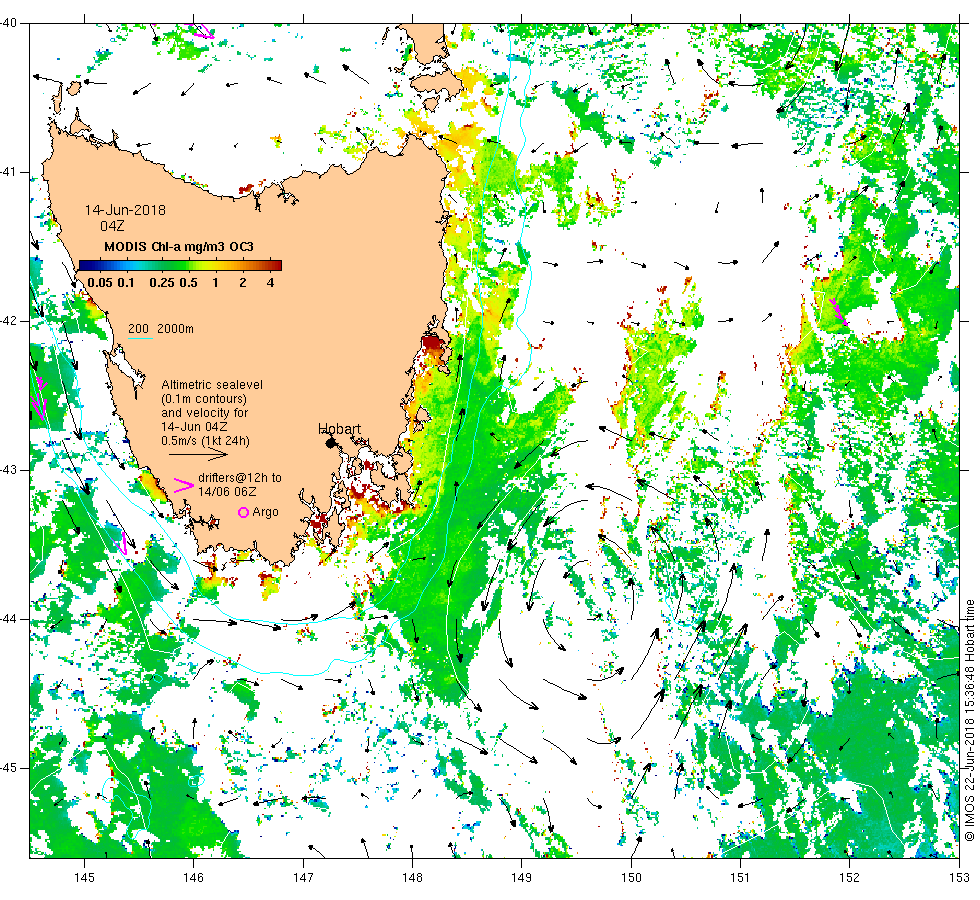Click the '0.25' colorbar tick value
This screenshot has height=900, width=980.
pos(162,282)
